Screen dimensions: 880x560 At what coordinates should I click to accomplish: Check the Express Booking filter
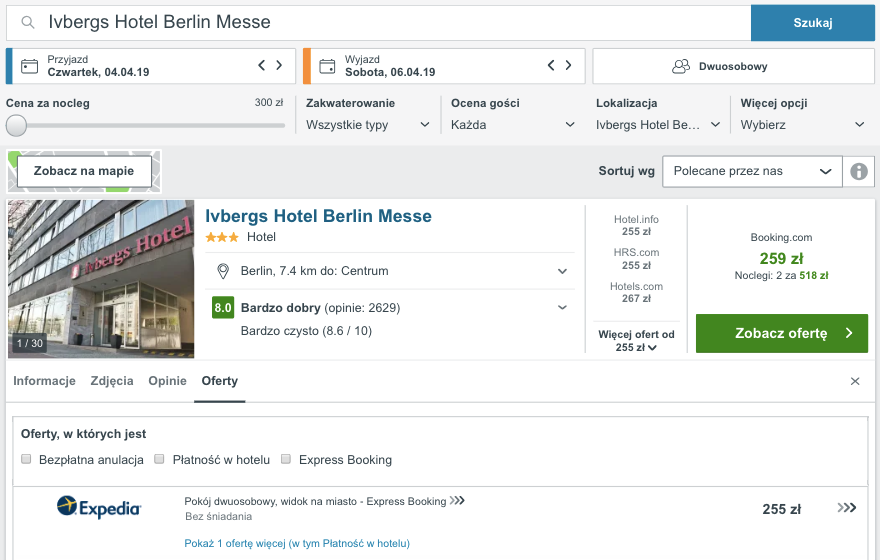(x=286, y=459)
